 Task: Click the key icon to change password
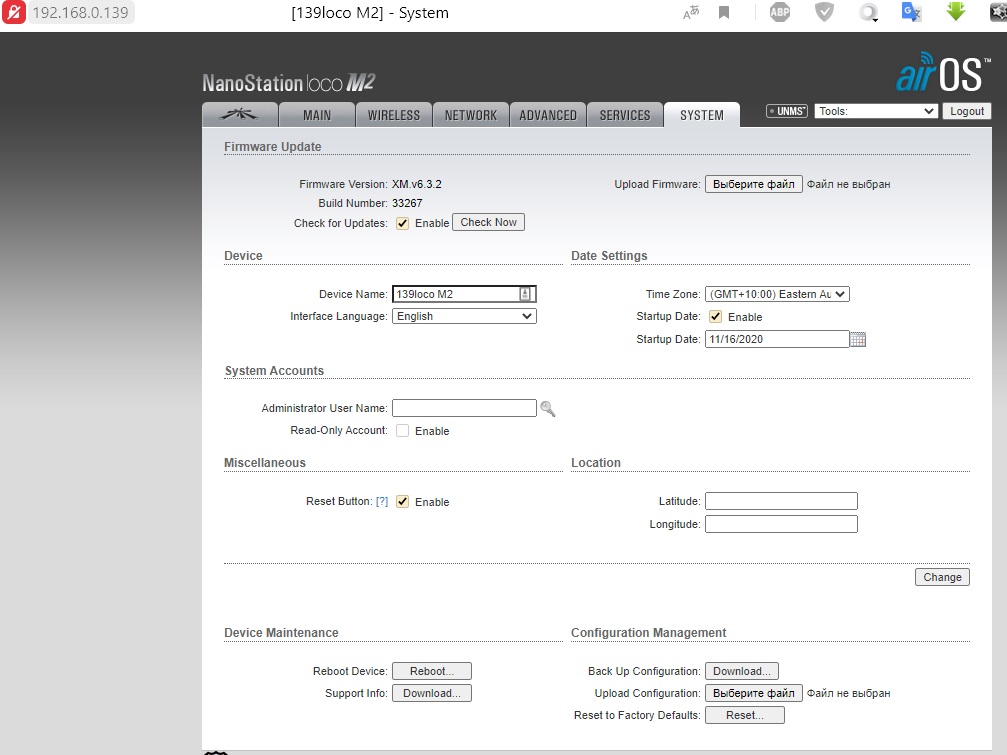[548, 408]
